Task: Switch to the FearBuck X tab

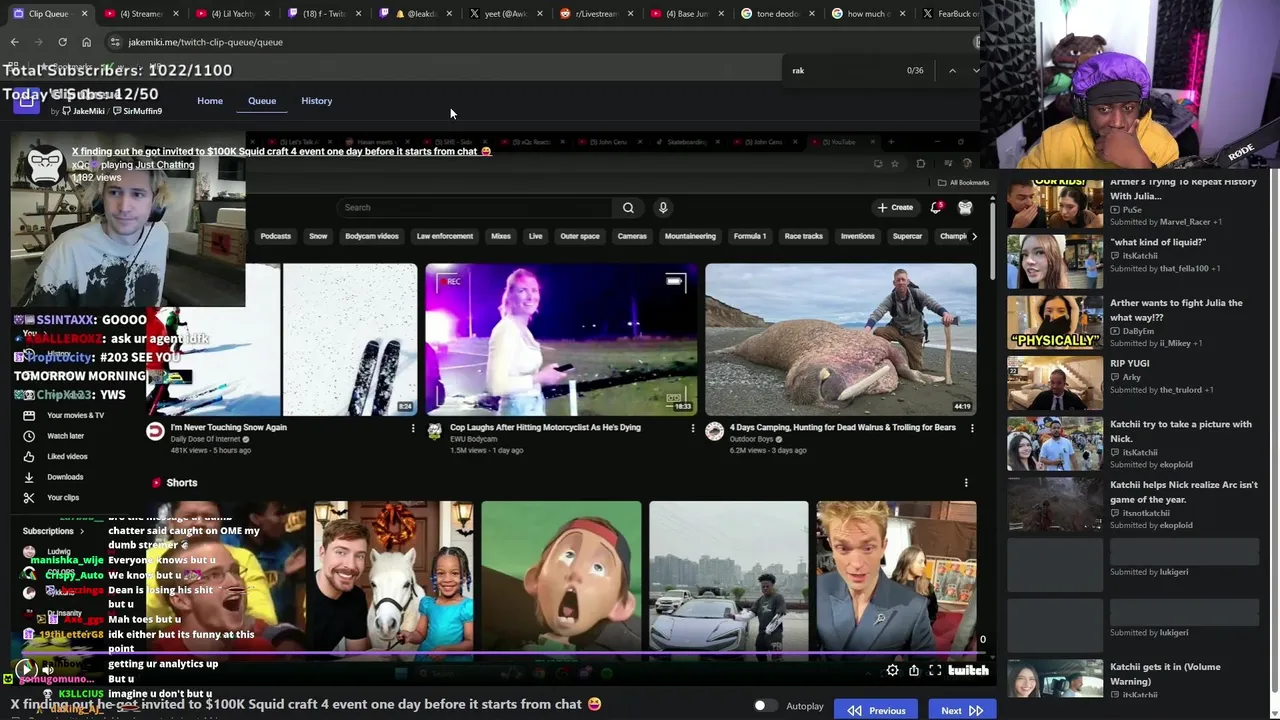Action: (x=950, y=14)
